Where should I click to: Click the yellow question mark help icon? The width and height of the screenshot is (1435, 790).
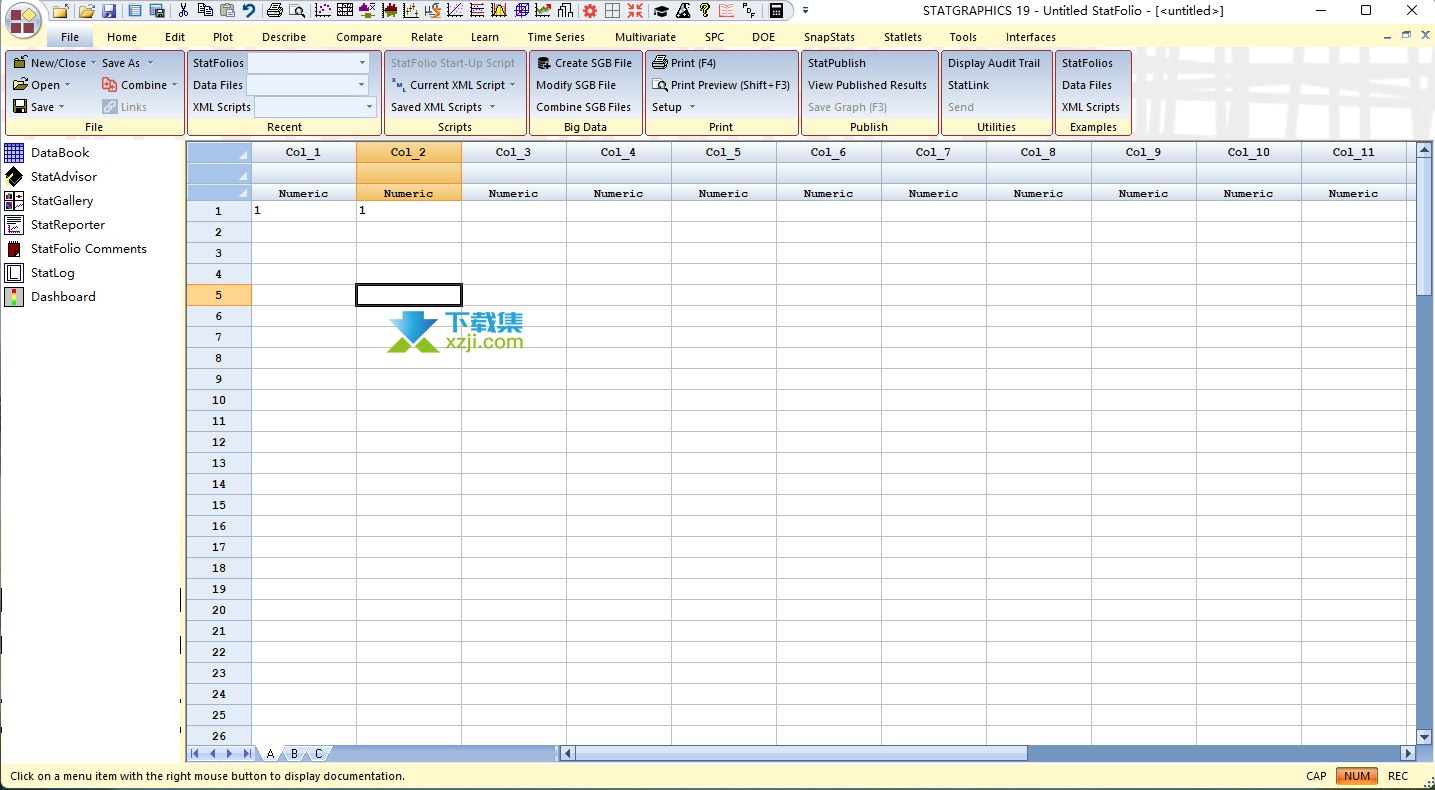pyautogui.click(x=704, y=11)
